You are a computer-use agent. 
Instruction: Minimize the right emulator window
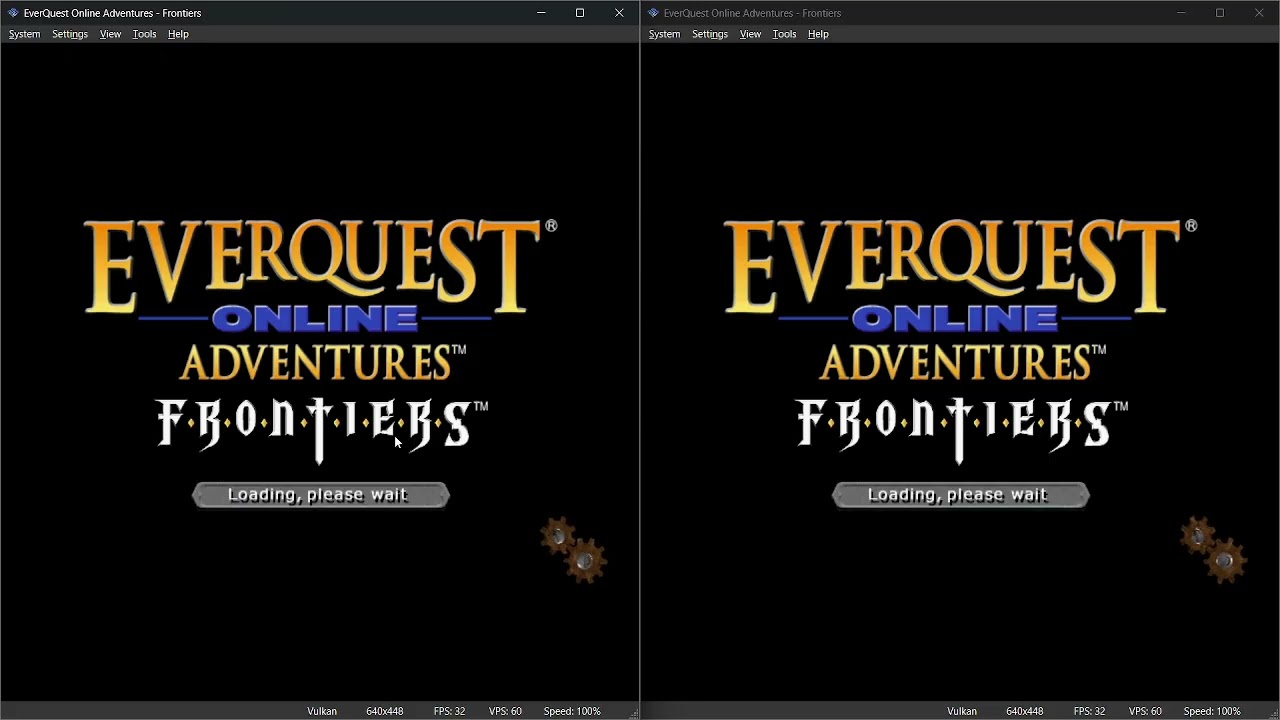click(1181, 13)
